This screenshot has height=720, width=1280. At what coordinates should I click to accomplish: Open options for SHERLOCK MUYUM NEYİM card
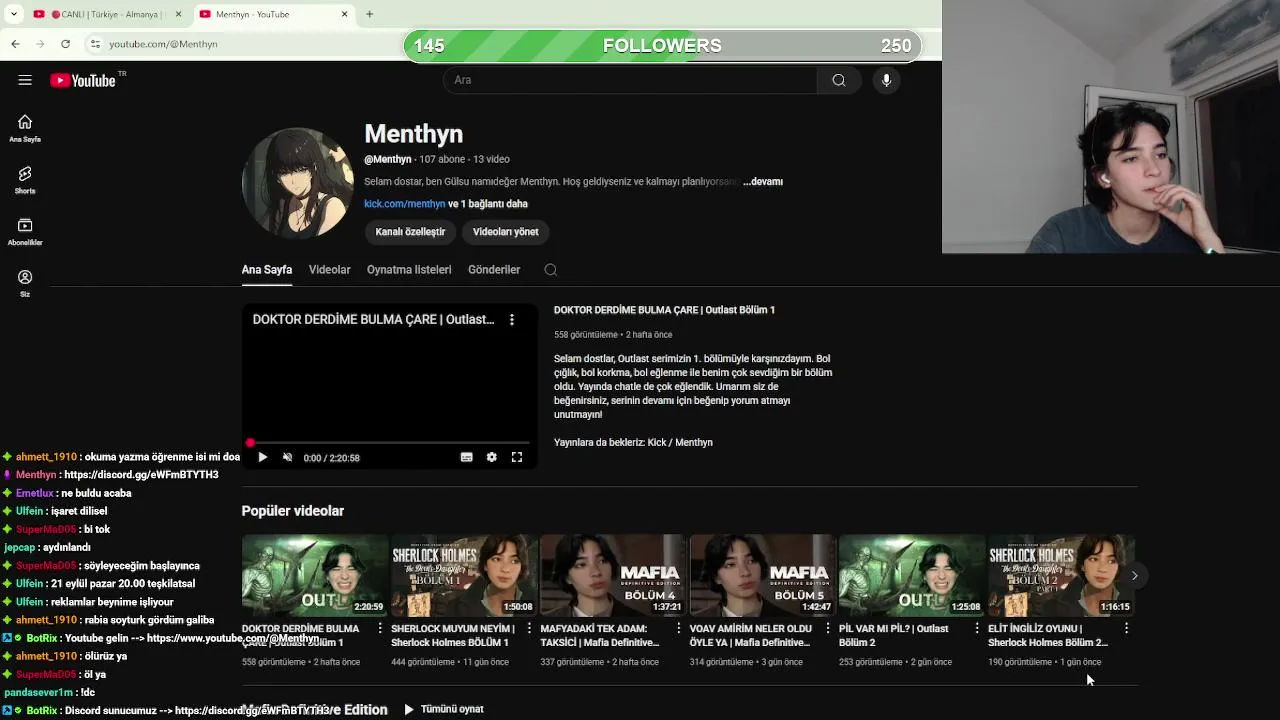pyautogui.click(x=529, y=629)
